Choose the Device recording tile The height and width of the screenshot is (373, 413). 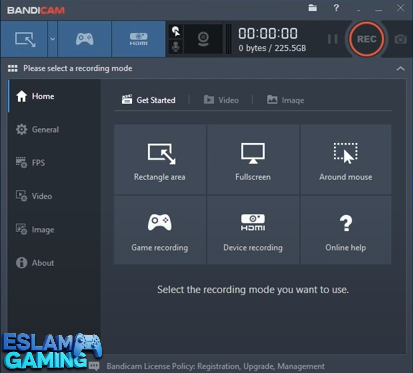(253, 230)
